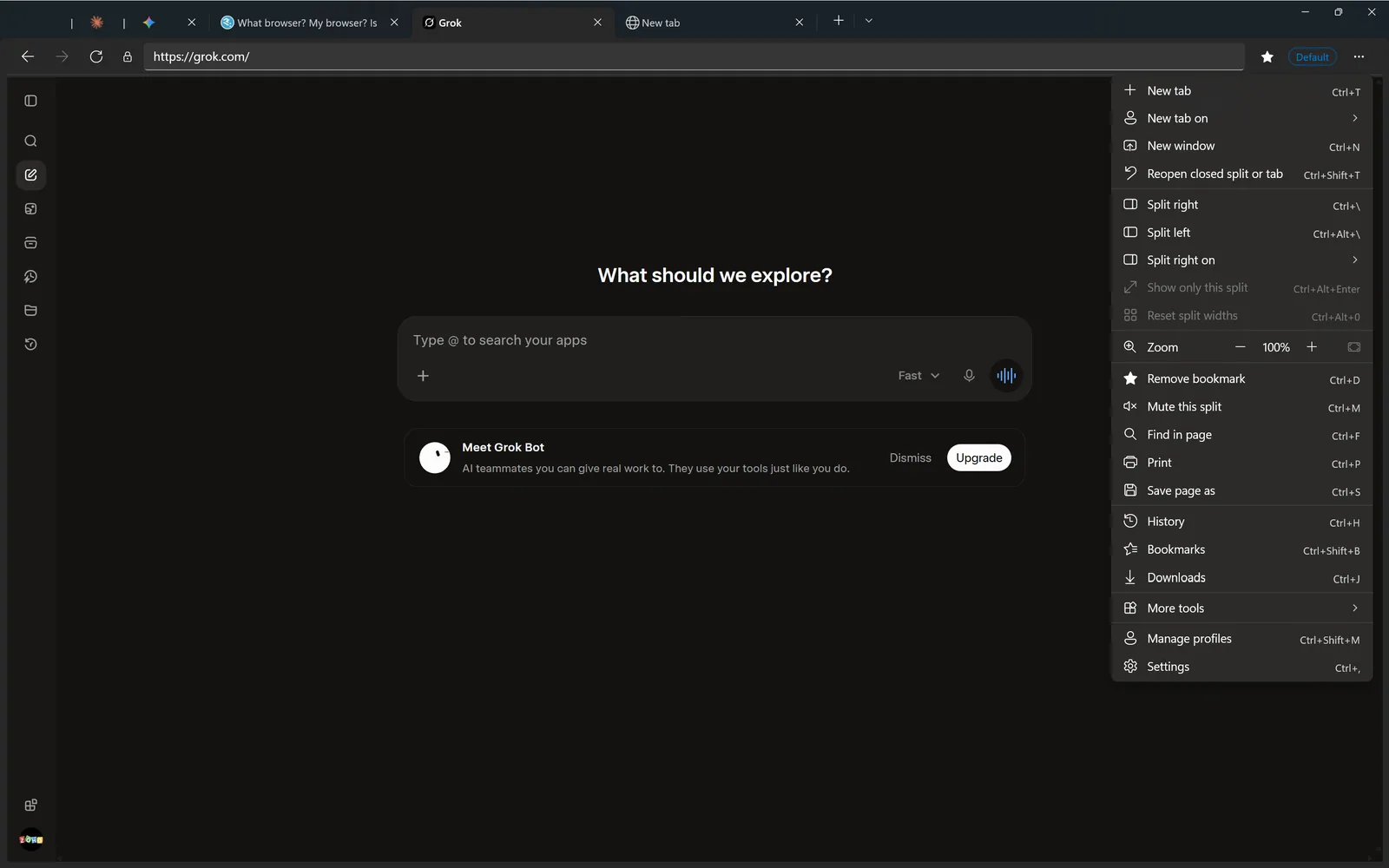Add attachment with plus icon in prompt
Screen dimensions: 1389x868
pos(423,376)
